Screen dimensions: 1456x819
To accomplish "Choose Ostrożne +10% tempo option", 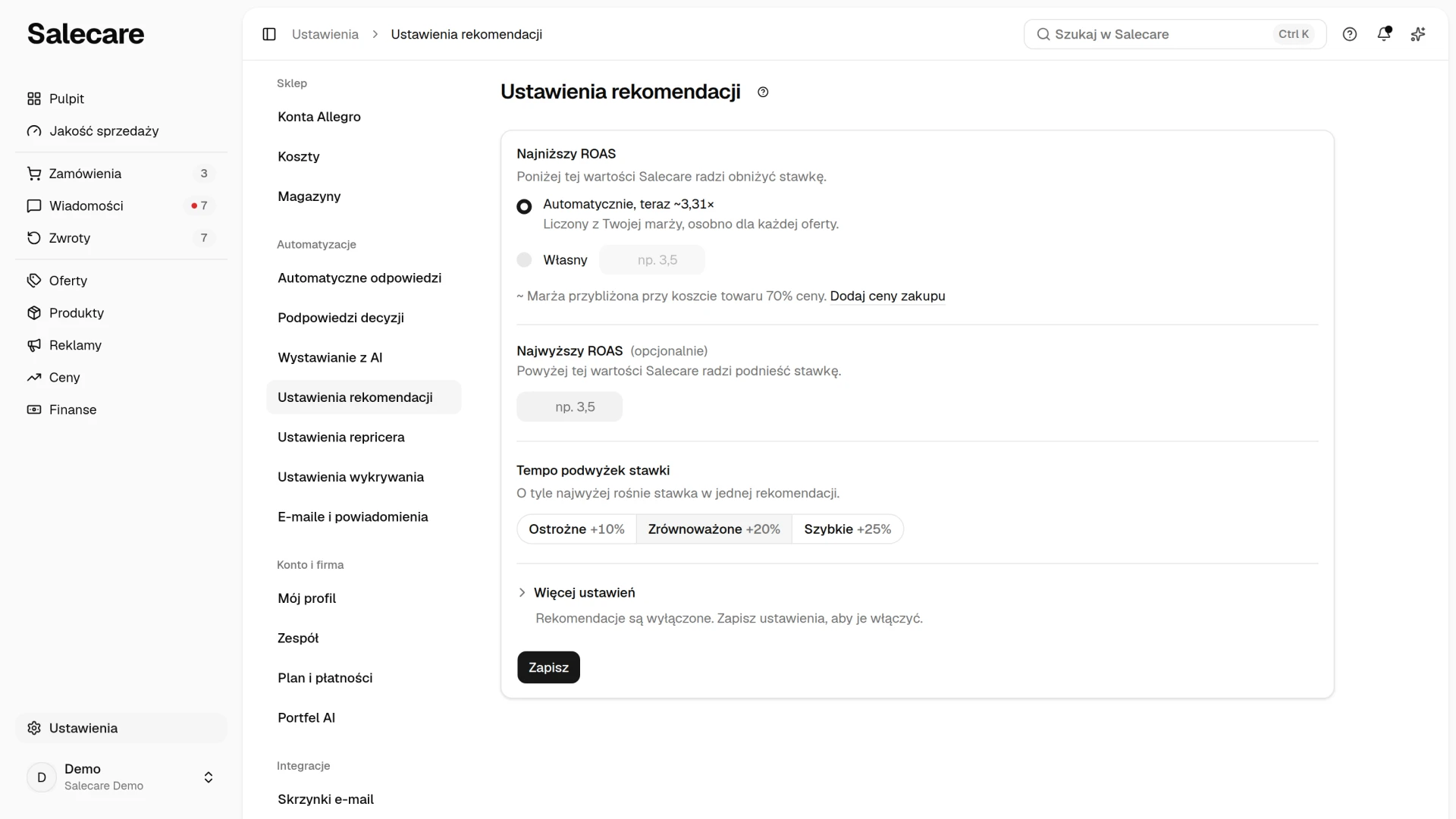I will (x=576, y=529).
